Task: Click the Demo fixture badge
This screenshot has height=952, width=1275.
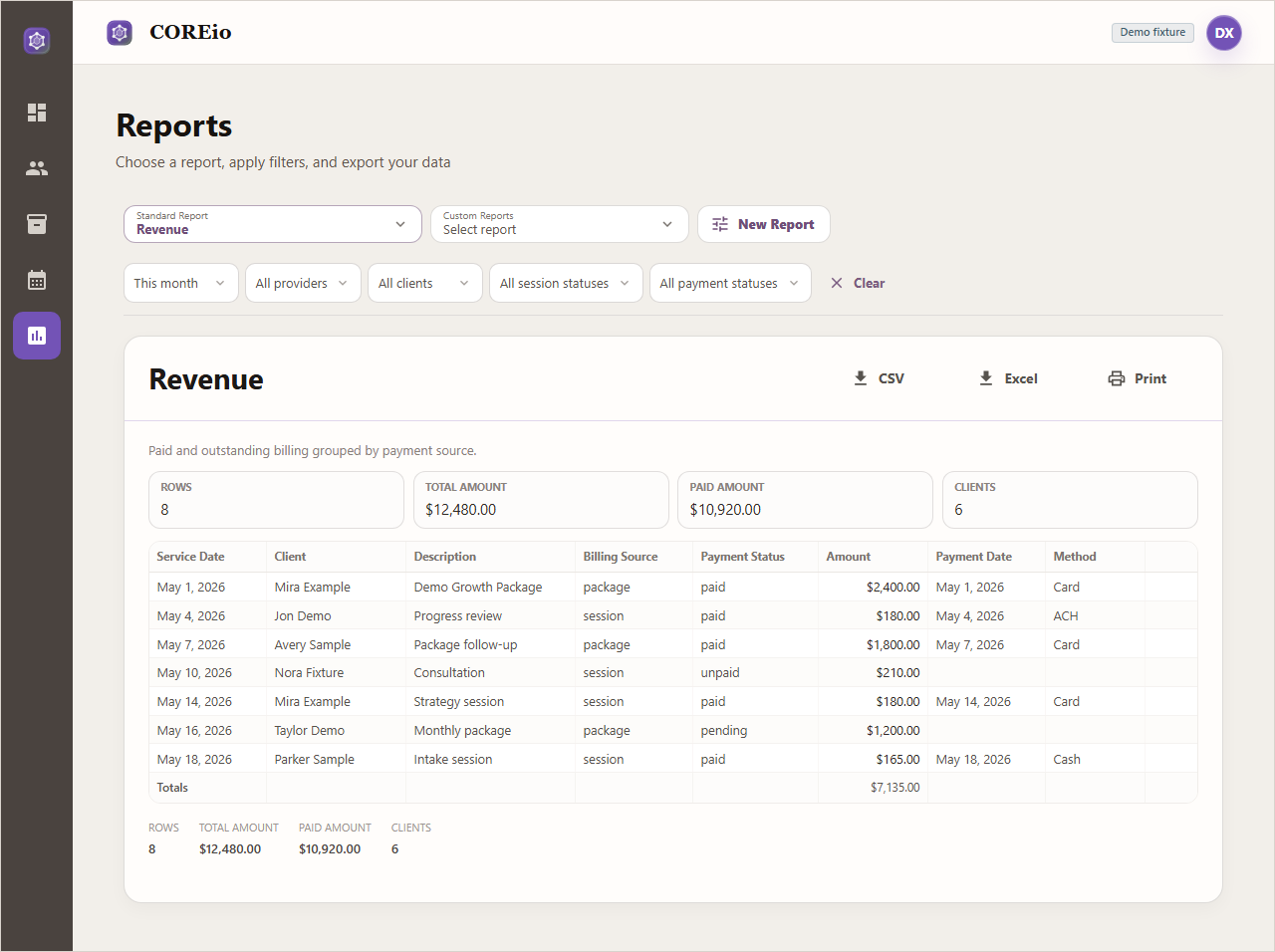Action: pos(1152,32)
